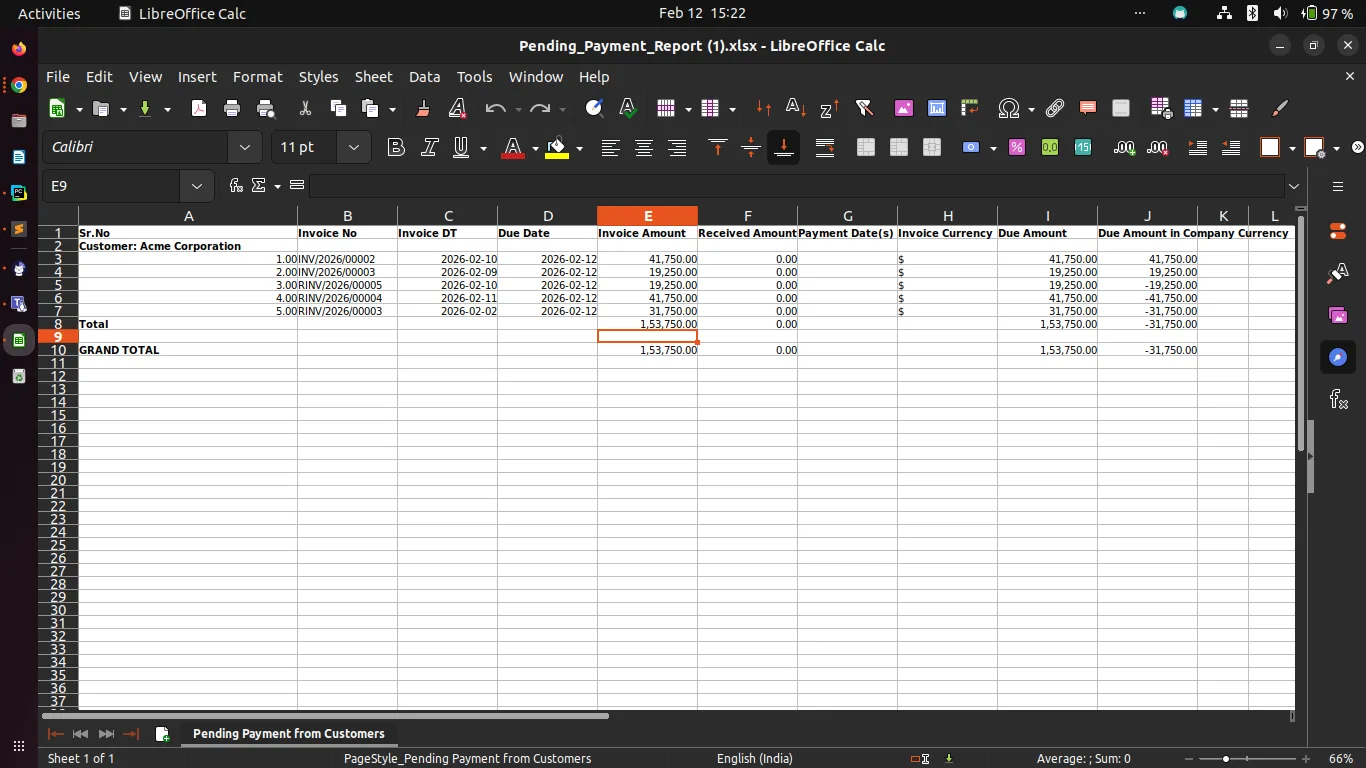Open the Sort dialog
Viewport: 1366px width, 768px height.
[764, 109]
